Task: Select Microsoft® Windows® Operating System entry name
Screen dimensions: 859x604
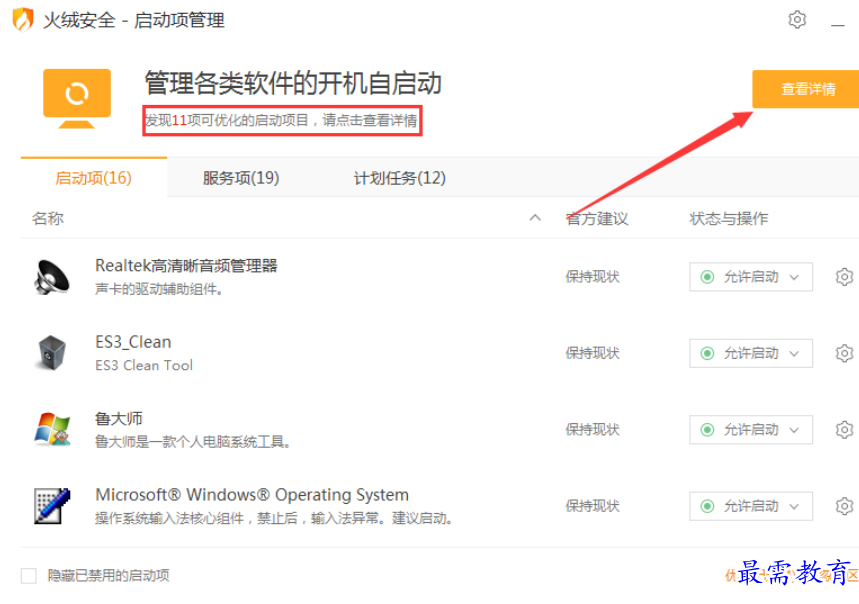Action: (252, 494)
